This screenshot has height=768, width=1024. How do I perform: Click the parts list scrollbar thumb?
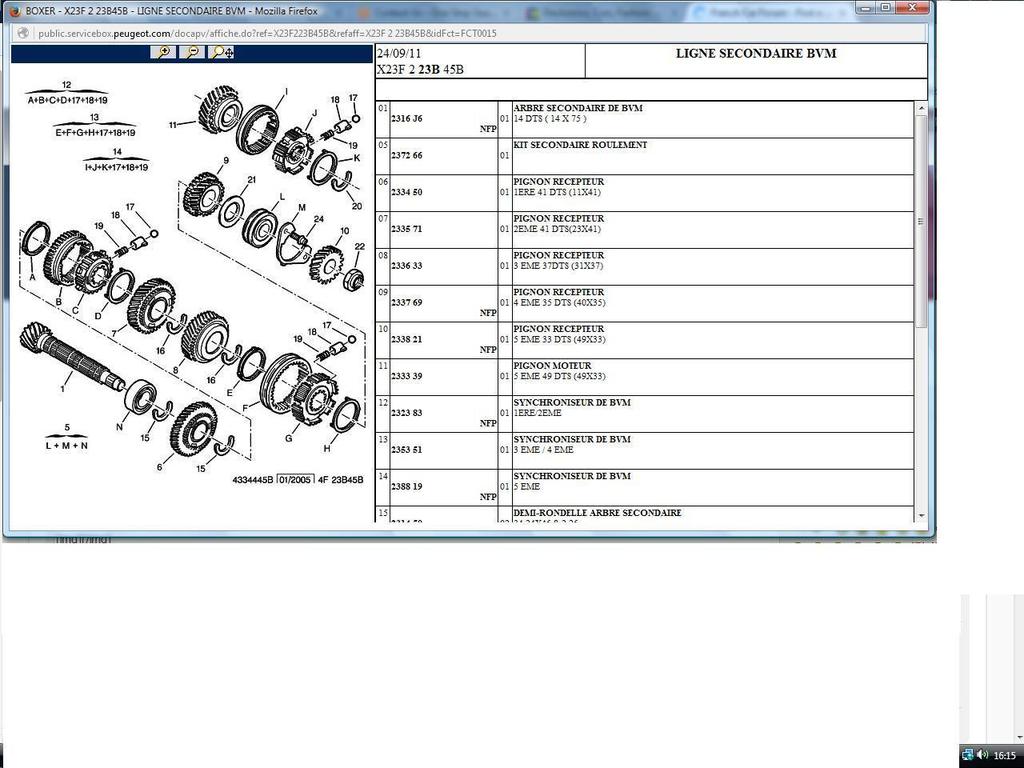[921, 221]
